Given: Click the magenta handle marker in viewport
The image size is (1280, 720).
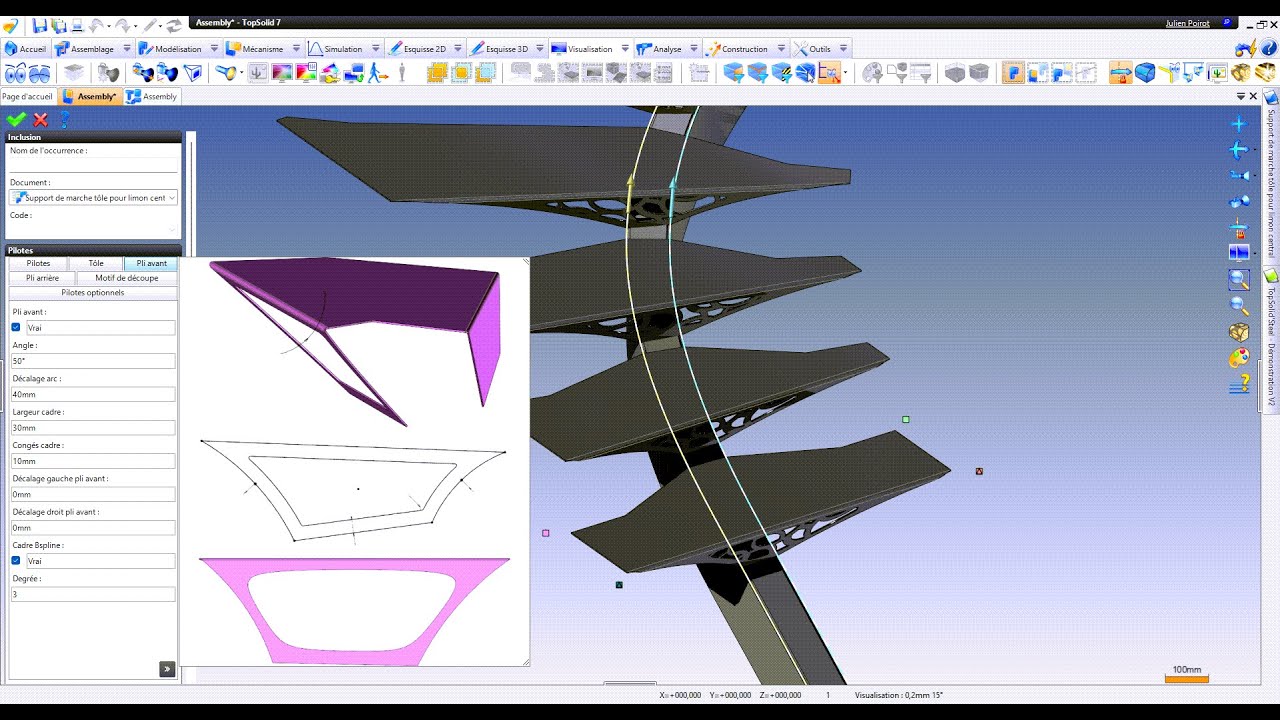Looking at the screenshot, I should [x=546, y=533].
